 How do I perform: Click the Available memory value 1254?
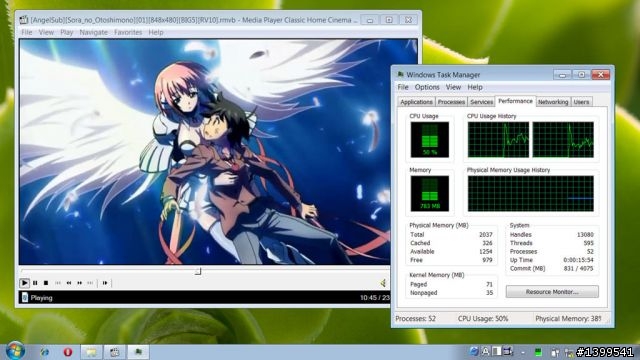[486, 252]
